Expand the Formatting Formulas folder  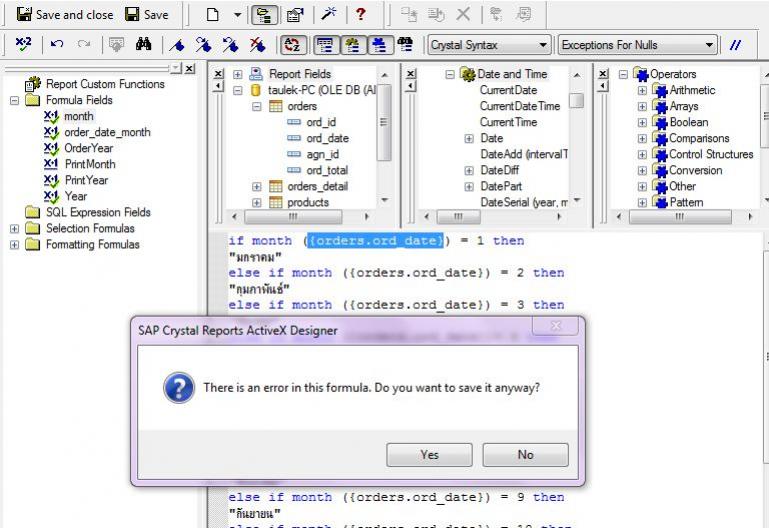pyautogui.click(x=14, y=245)
